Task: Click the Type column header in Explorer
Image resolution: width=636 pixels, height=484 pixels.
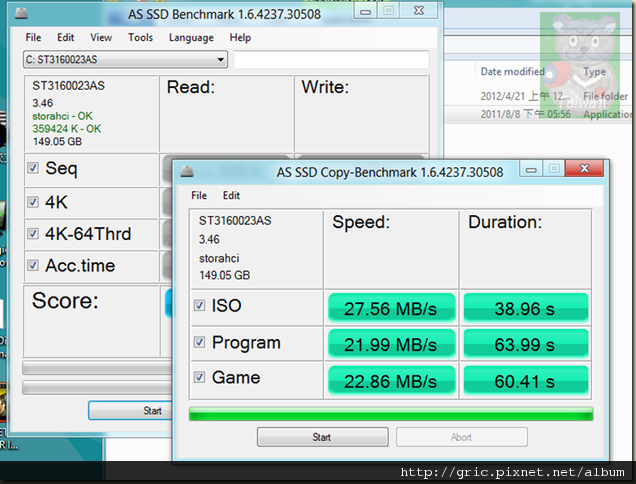Action: point(594,72)
